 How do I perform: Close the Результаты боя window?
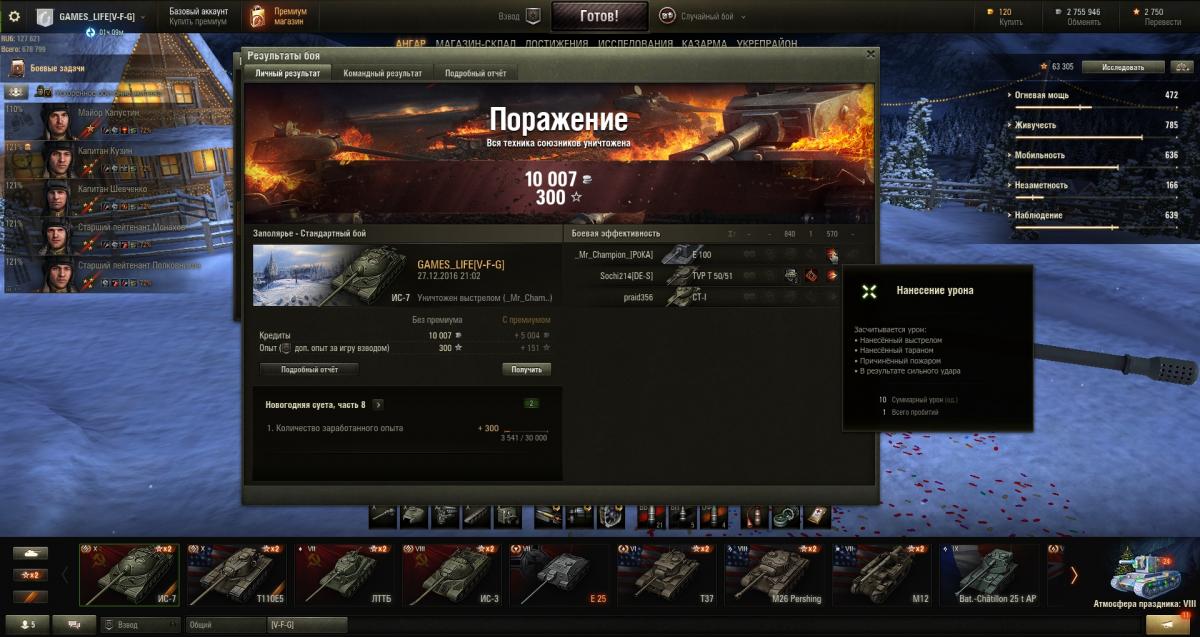(x=870, y=55)
